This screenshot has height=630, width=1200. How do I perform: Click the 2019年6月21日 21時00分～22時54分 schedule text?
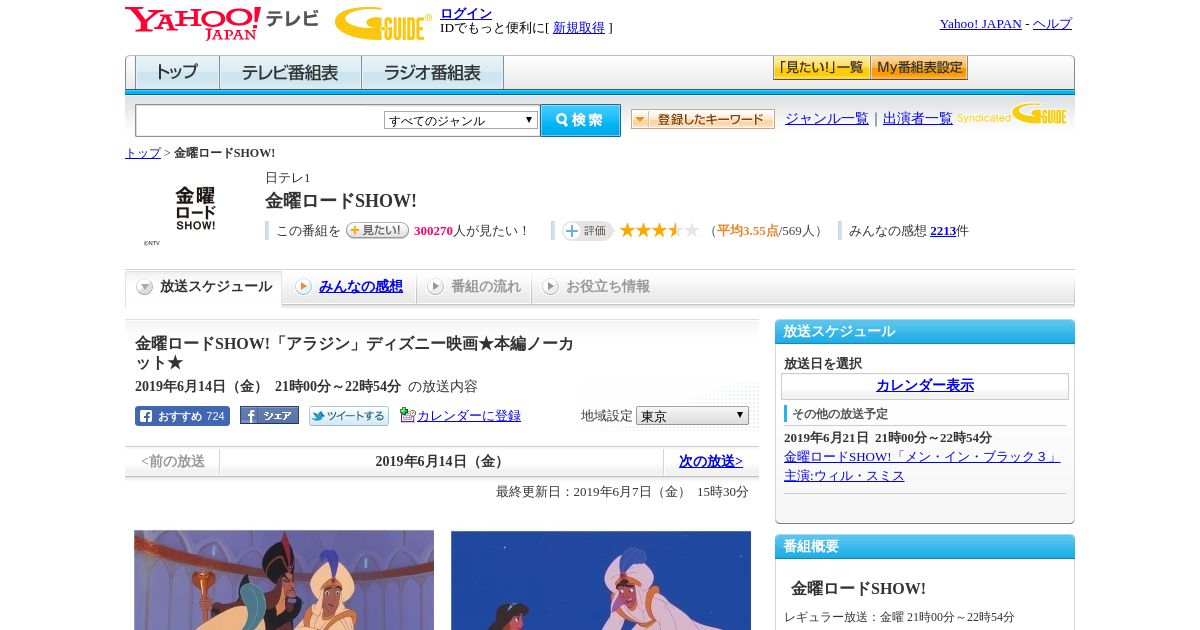click(x=888, y=438)
